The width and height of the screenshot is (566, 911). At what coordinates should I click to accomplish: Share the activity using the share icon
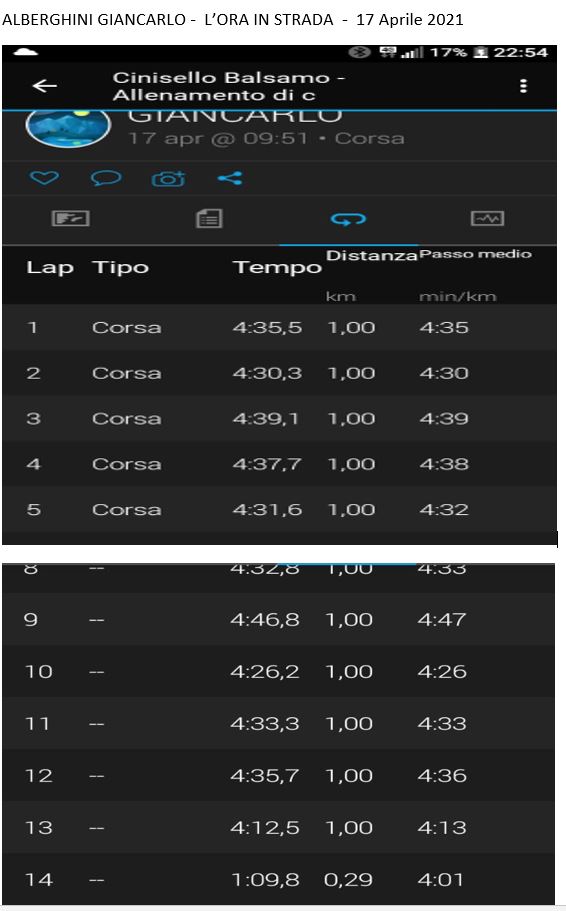click(230, 178)
